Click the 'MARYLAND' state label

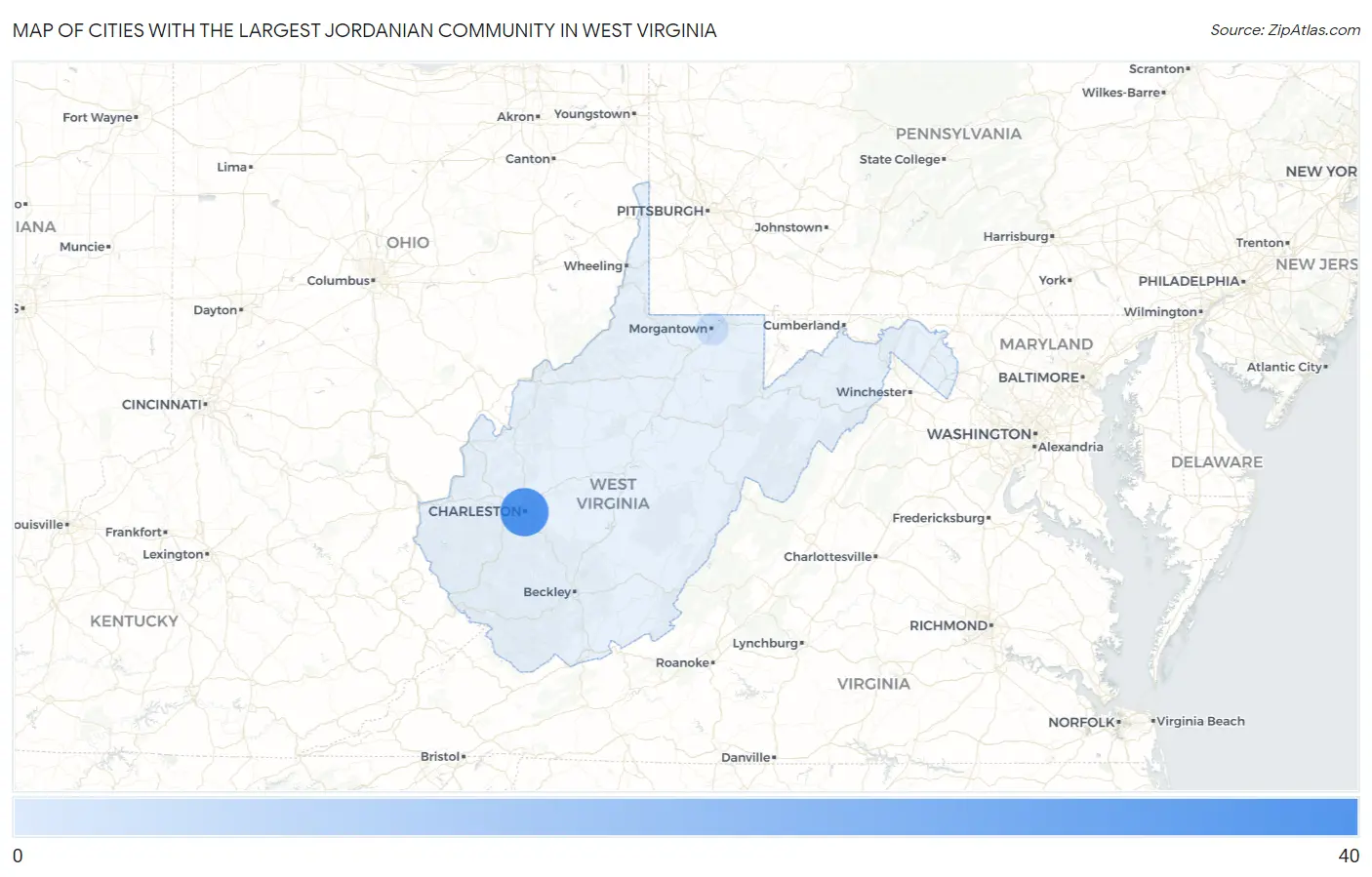coord(1046,344)
